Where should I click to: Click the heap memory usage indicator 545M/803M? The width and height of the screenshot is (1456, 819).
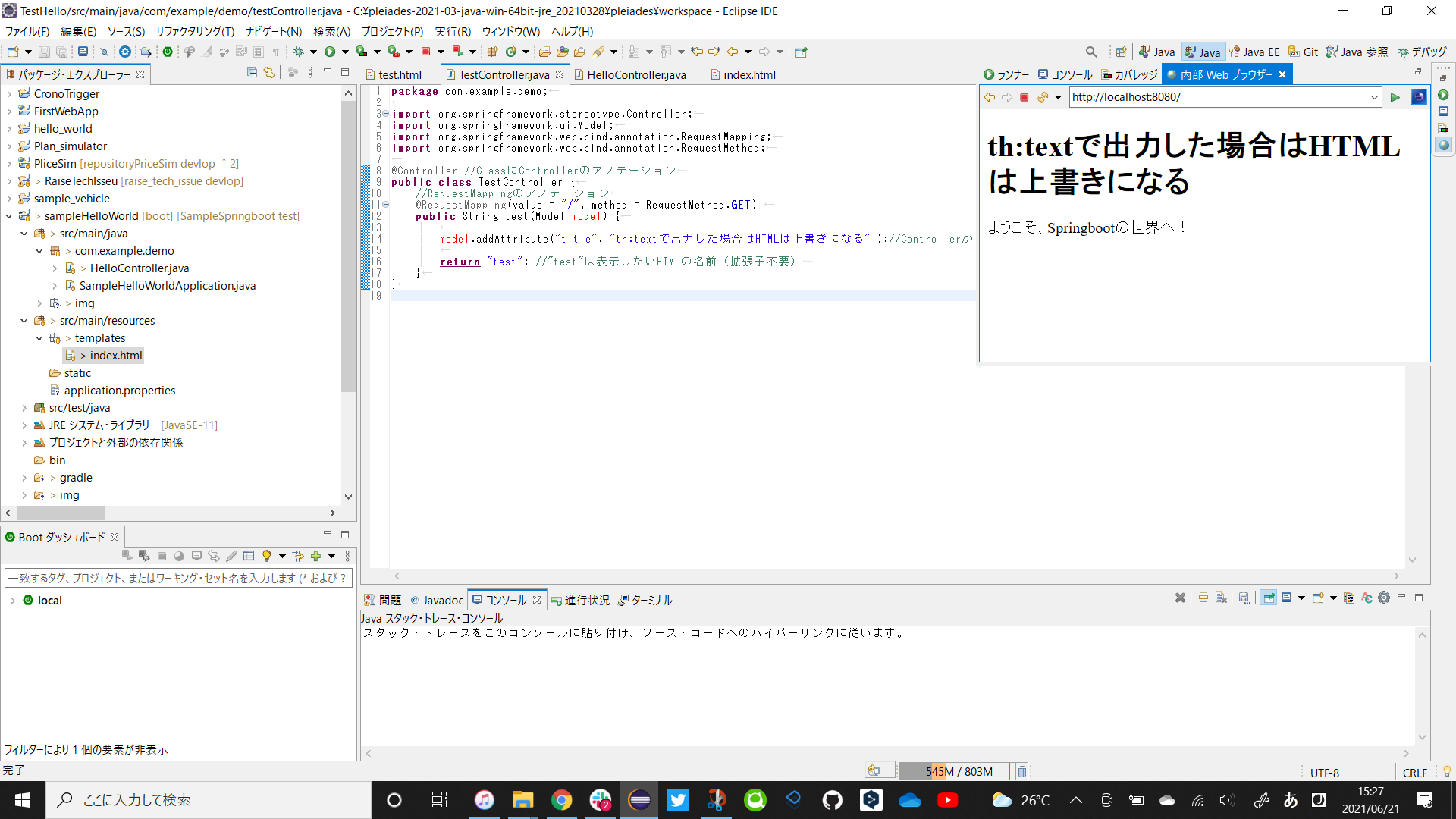point(954,770)
